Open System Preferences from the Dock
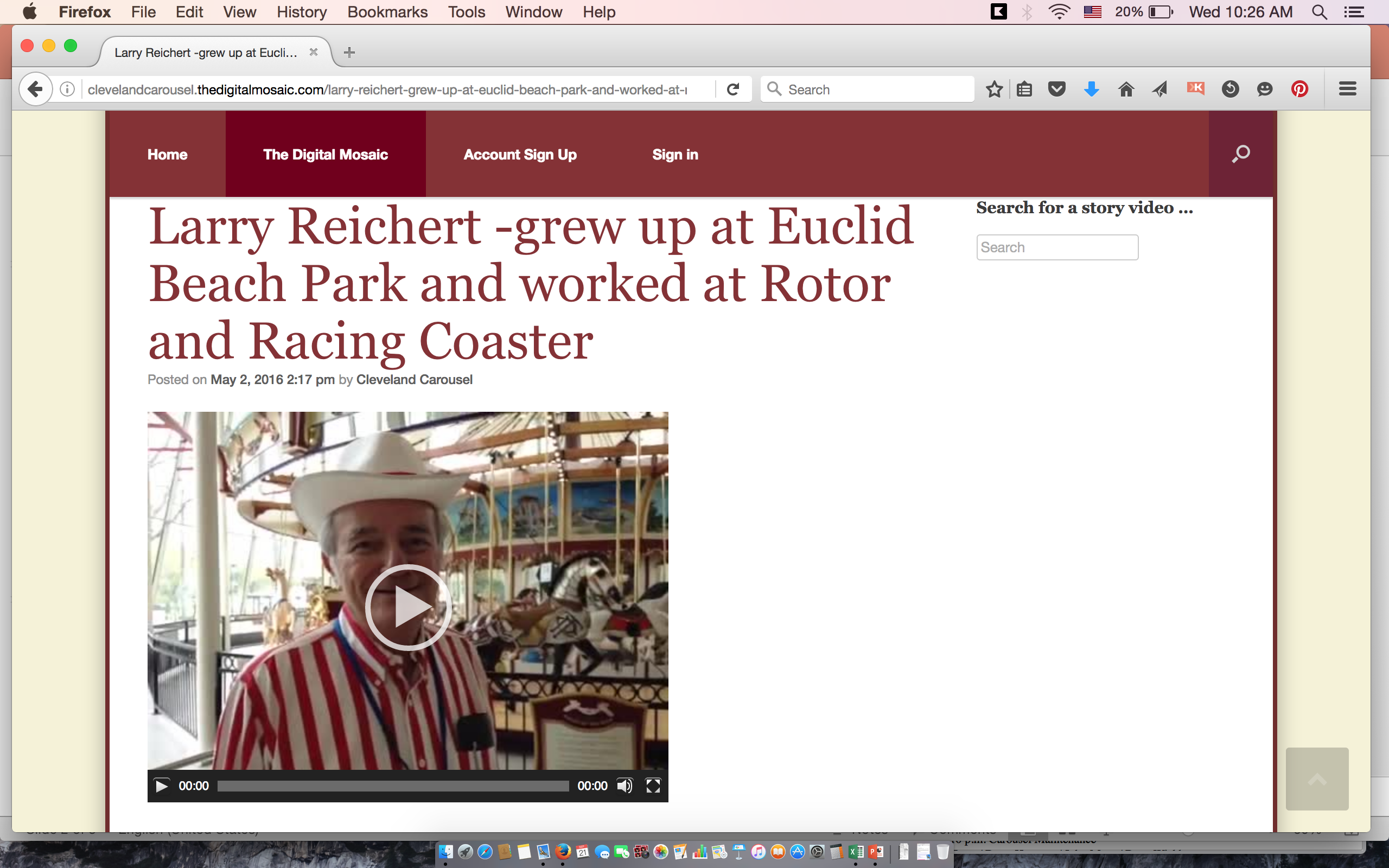The image size is (1389, 868). point(817,852)
